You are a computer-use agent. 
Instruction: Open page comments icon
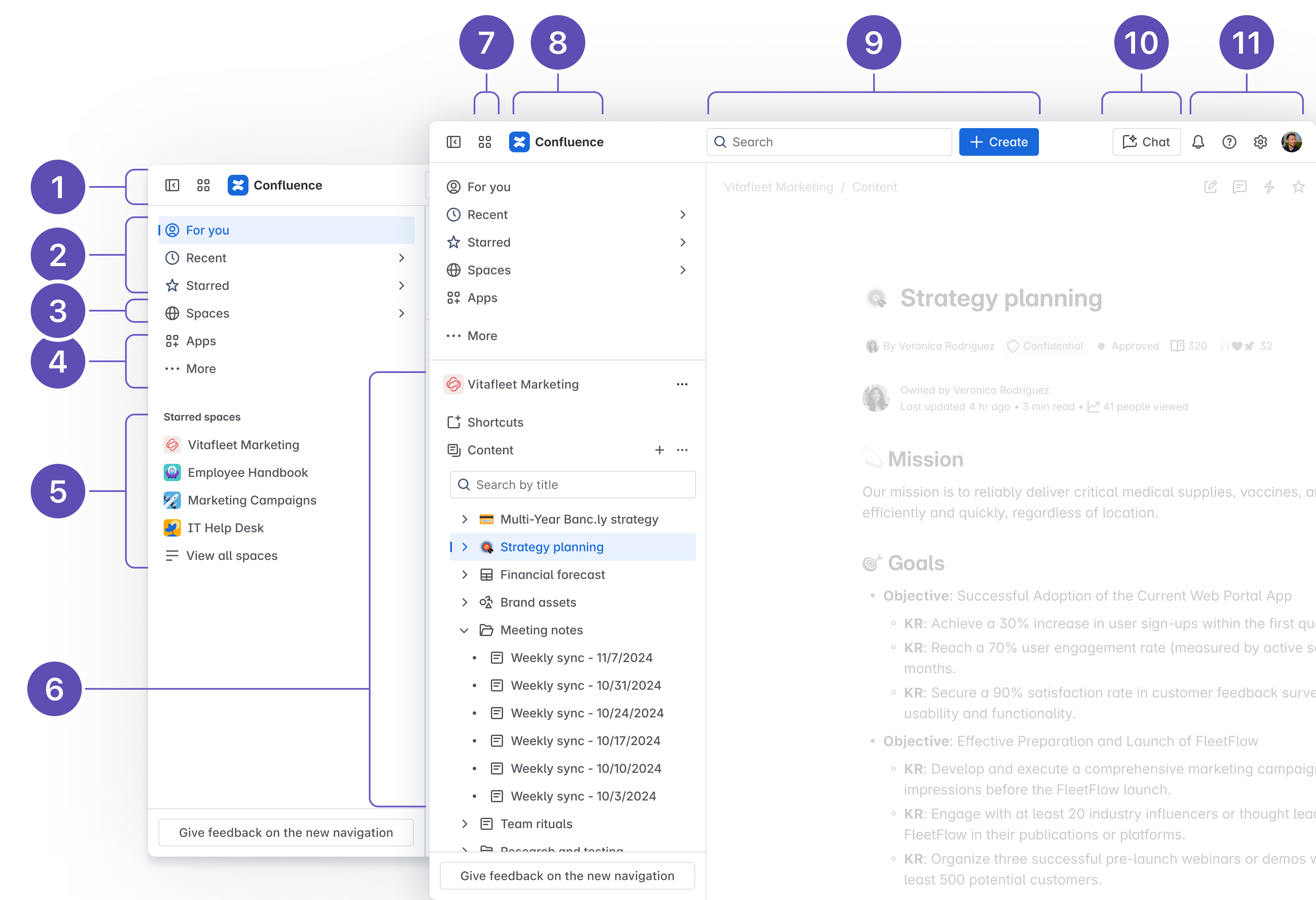coord(1239,187)
